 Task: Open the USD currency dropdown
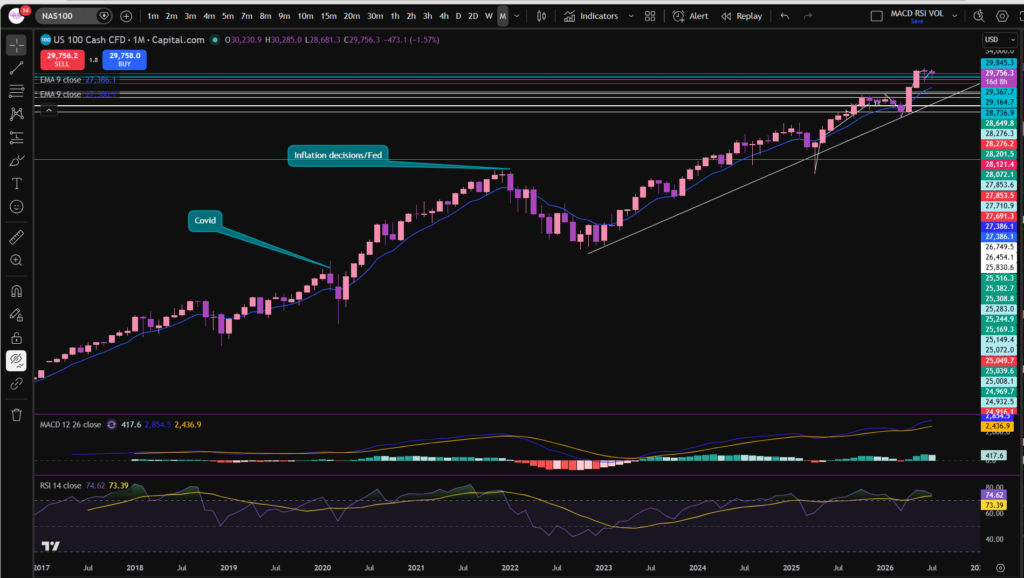coord(999,40)
